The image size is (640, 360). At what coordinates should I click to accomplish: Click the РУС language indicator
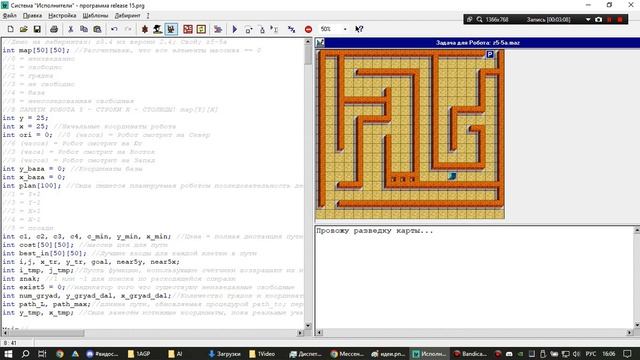[591, 353]
